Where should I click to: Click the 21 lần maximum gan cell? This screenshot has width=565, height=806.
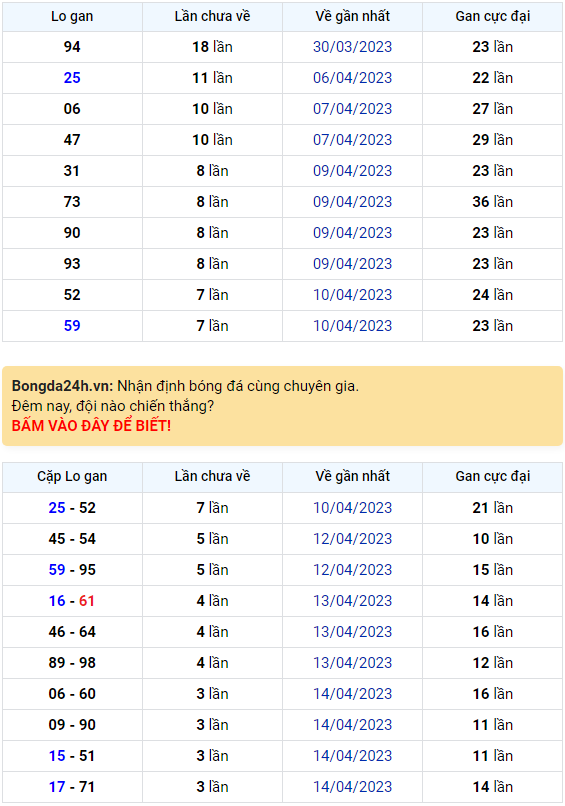(x=493, y=508)
